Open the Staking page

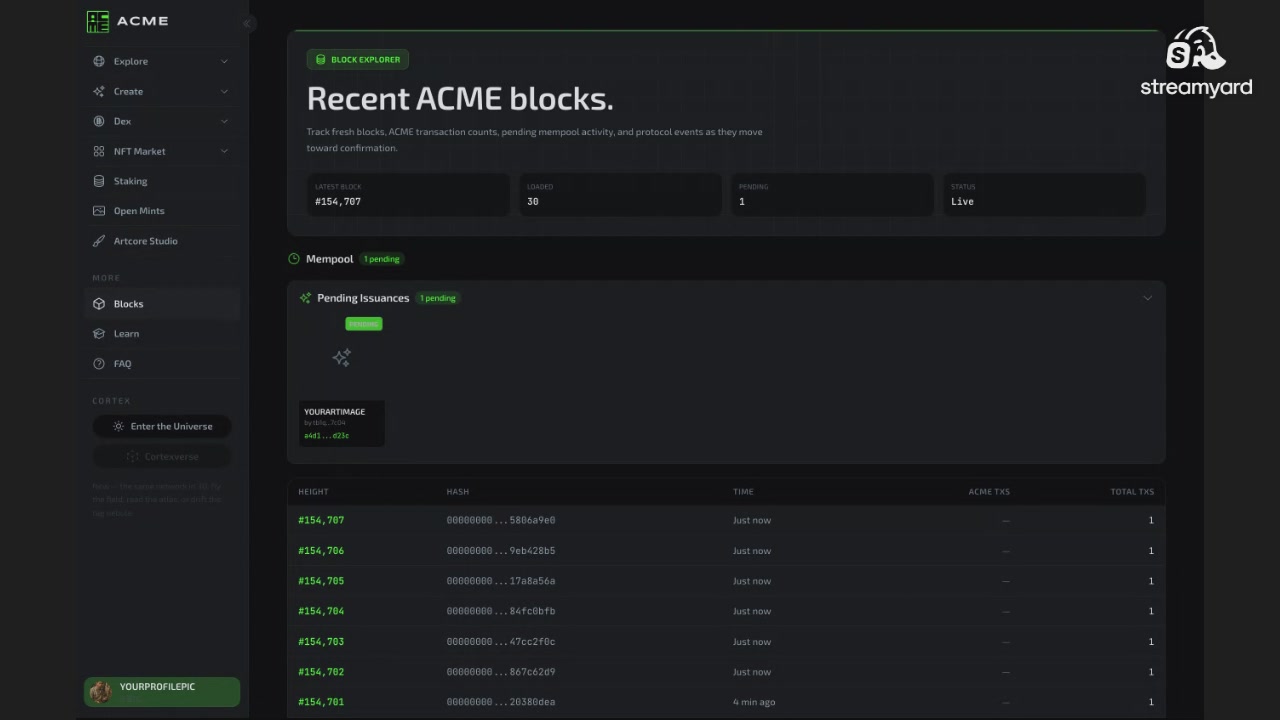(x=162, y=181)
